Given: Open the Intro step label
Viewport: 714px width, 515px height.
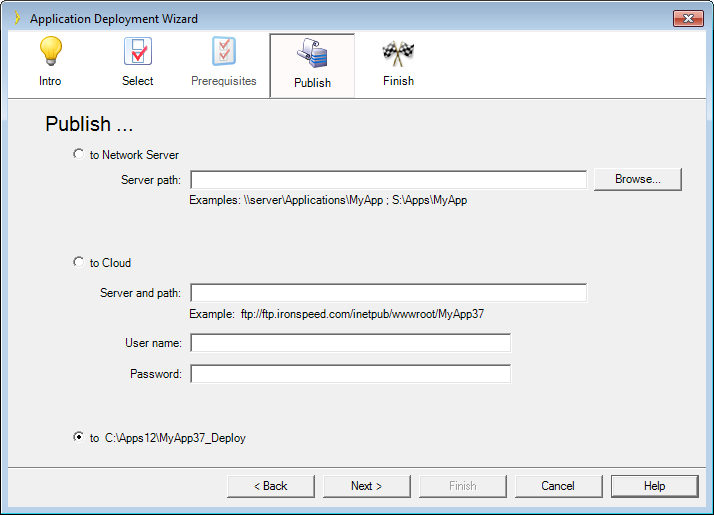Looking at the screenshot, I should (x=50, y=81).
